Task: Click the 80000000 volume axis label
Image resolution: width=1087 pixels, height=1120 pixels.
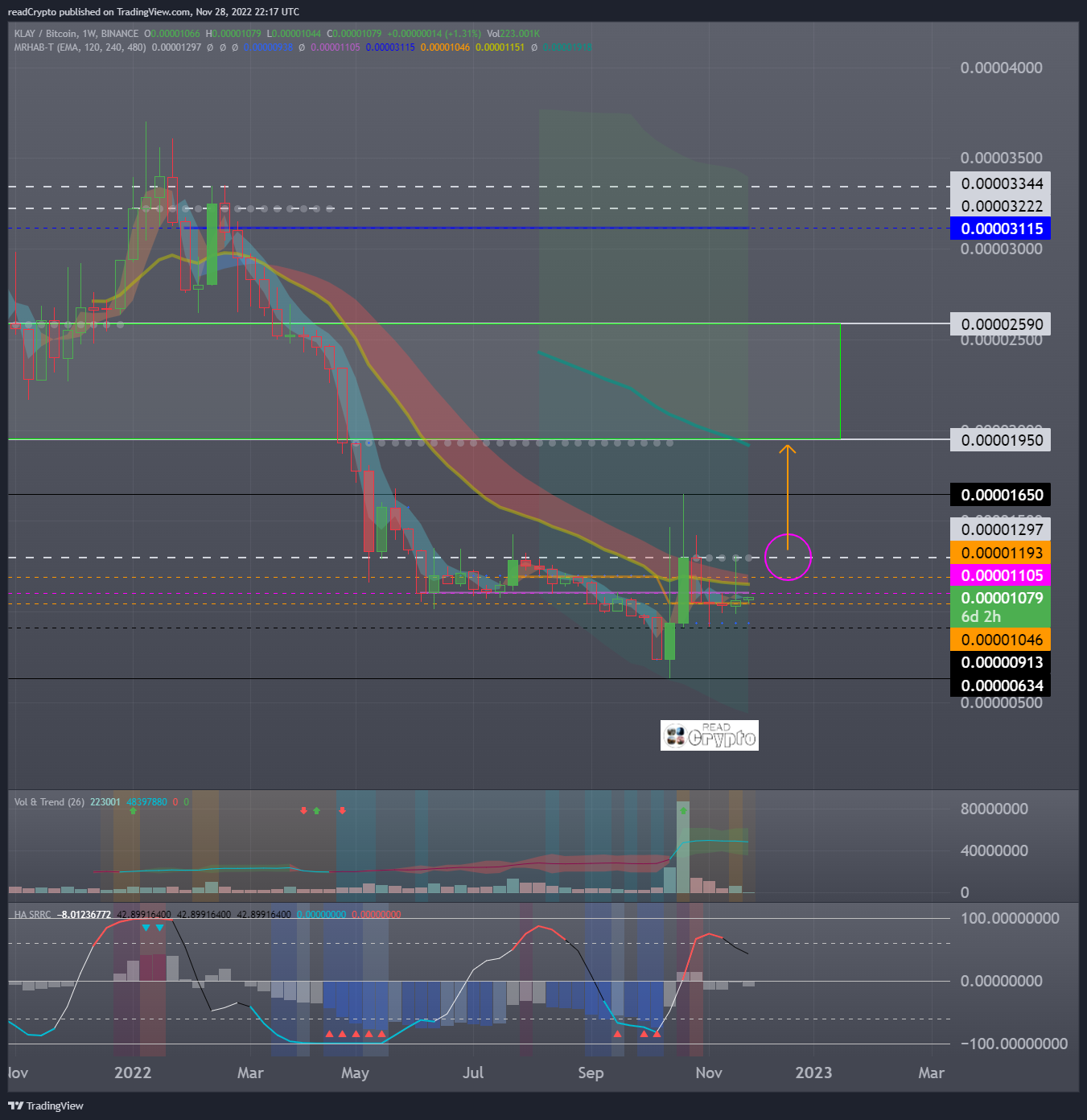Action: point(994,809)
